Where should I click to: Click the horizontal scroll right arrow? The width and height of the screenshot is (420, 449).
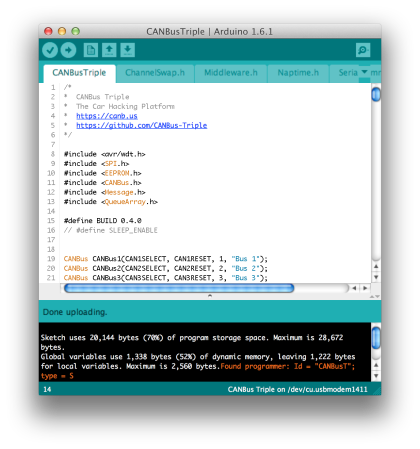click(365, 288)
